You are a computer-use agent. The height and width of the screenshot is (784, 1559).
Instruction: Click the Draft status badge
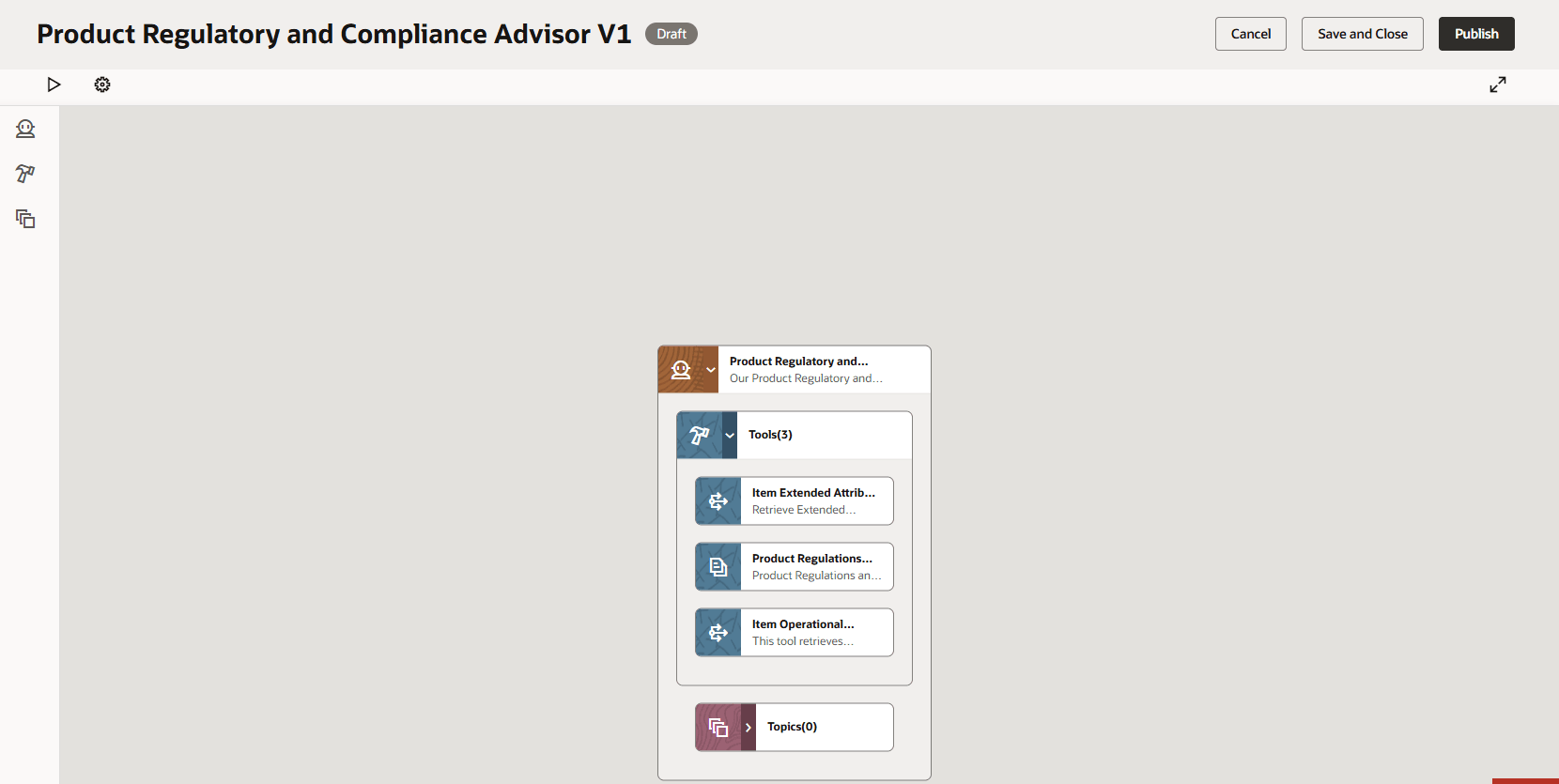(x=671, y=34)
